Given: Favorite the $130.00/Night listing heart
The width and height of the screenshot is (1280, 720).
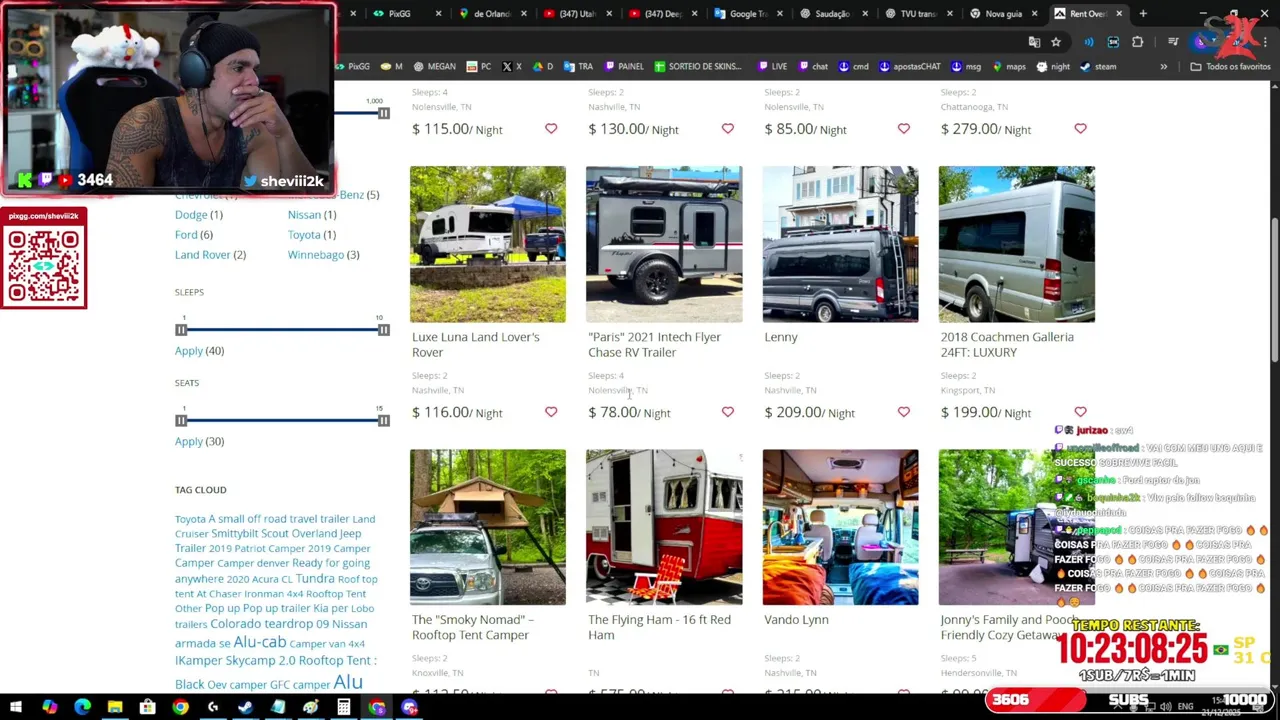Looking at the screenshot, I should pos(727,129).
